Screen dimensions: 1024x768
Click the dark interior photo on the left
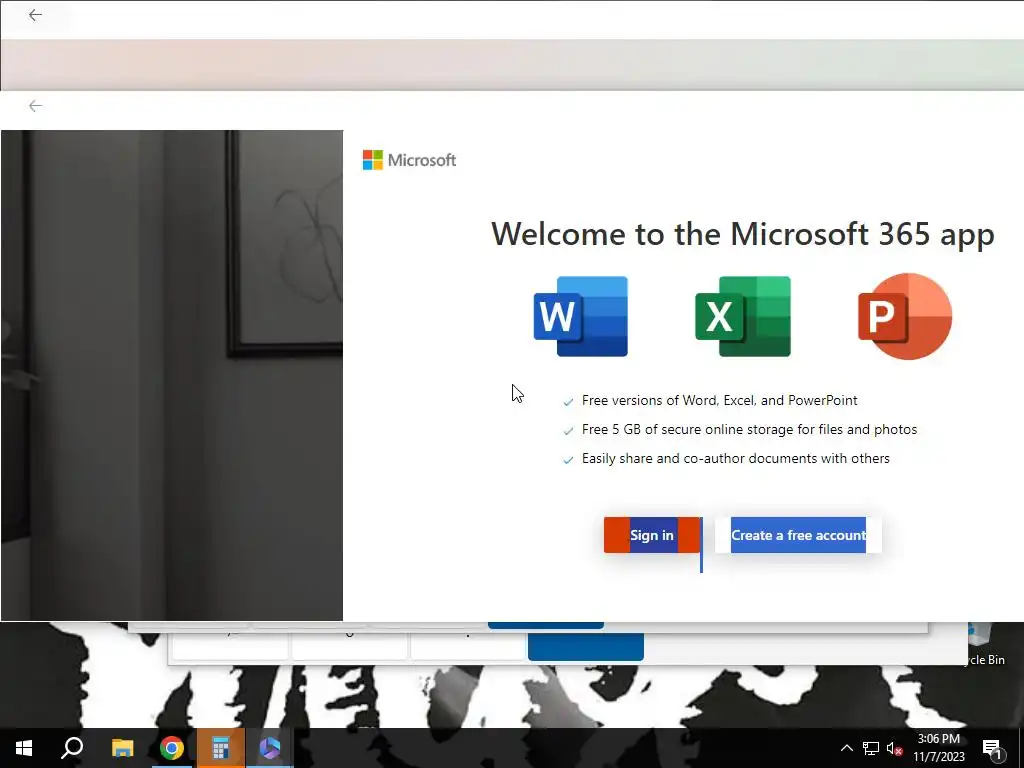point(172,376)
